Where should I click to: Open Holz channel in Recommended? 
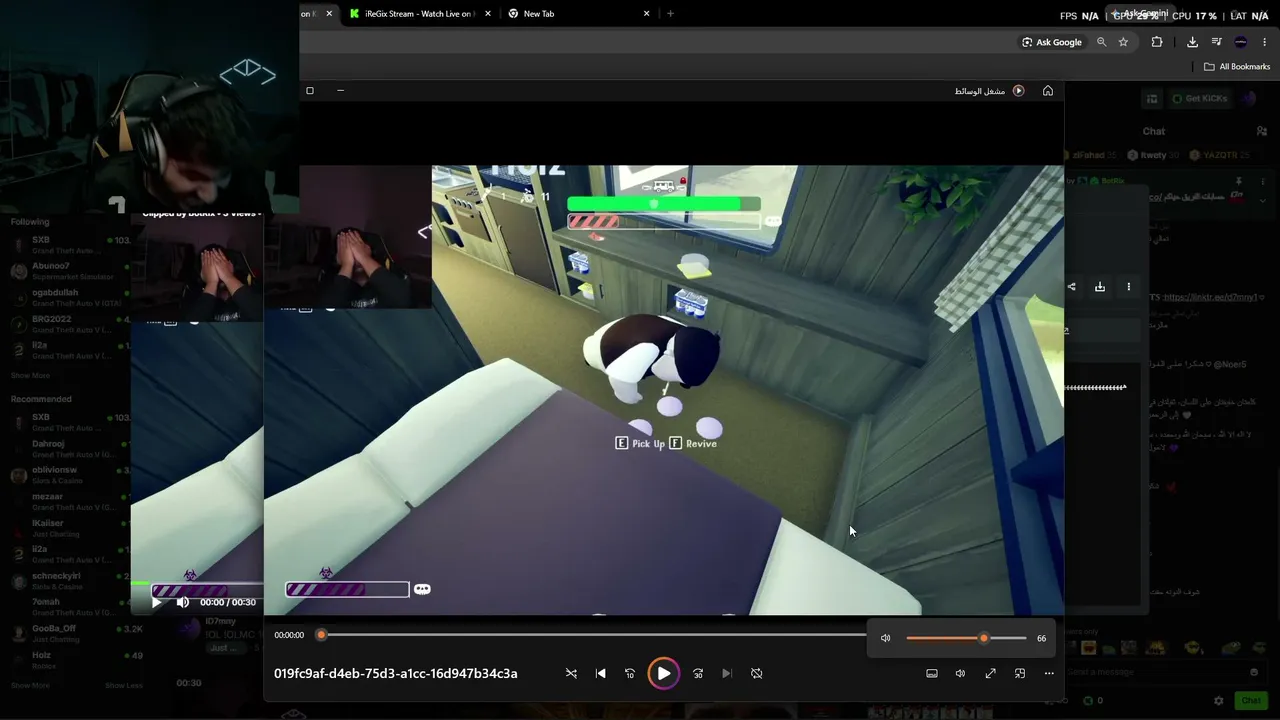point(70,660)
